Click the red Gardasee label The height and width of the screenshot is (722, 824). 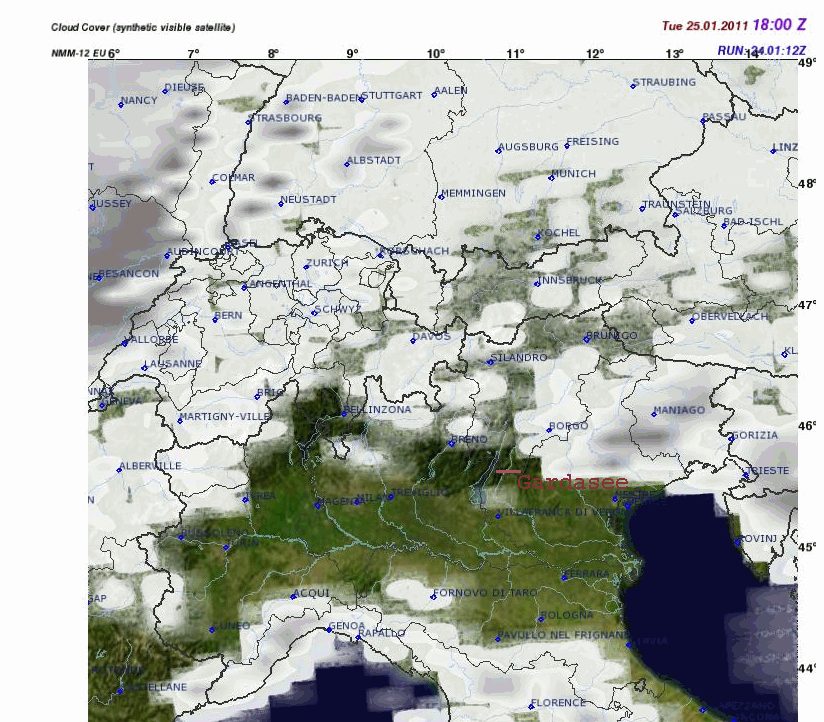point(571,482)
